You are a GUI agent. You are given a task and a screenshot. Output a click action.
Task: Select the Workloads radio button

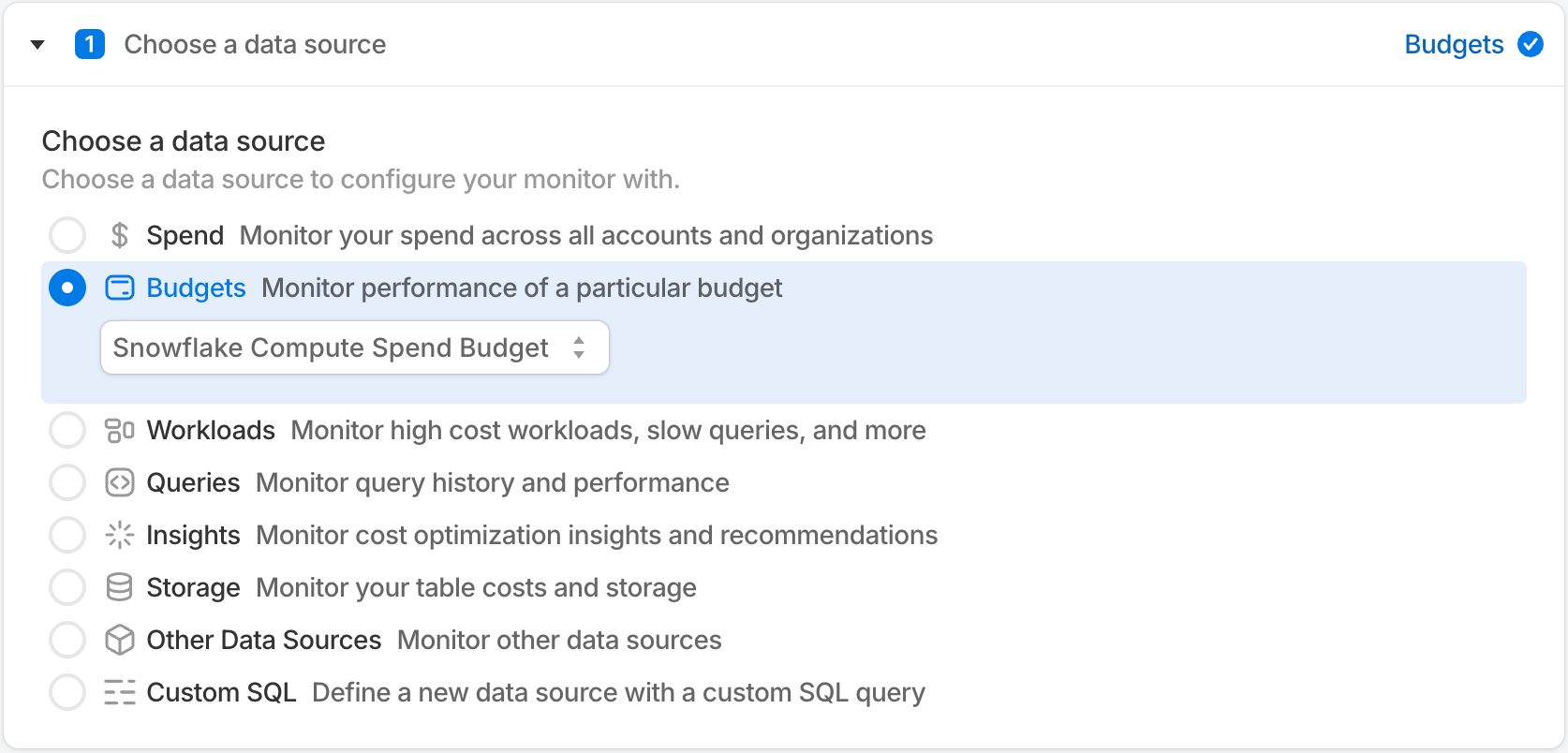point(67,430)
